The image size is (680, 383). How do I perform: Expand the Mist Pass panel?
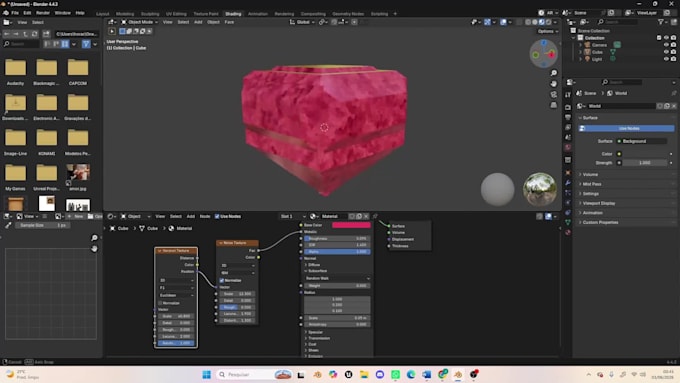click(592, 184)
